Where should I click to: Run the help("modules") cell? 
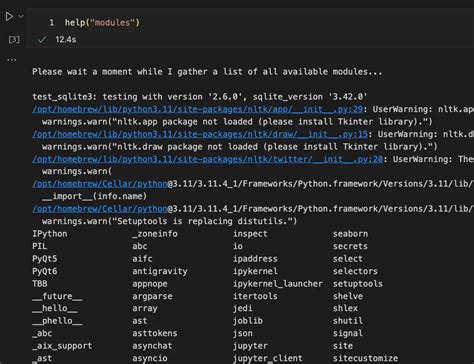(9, 16)
